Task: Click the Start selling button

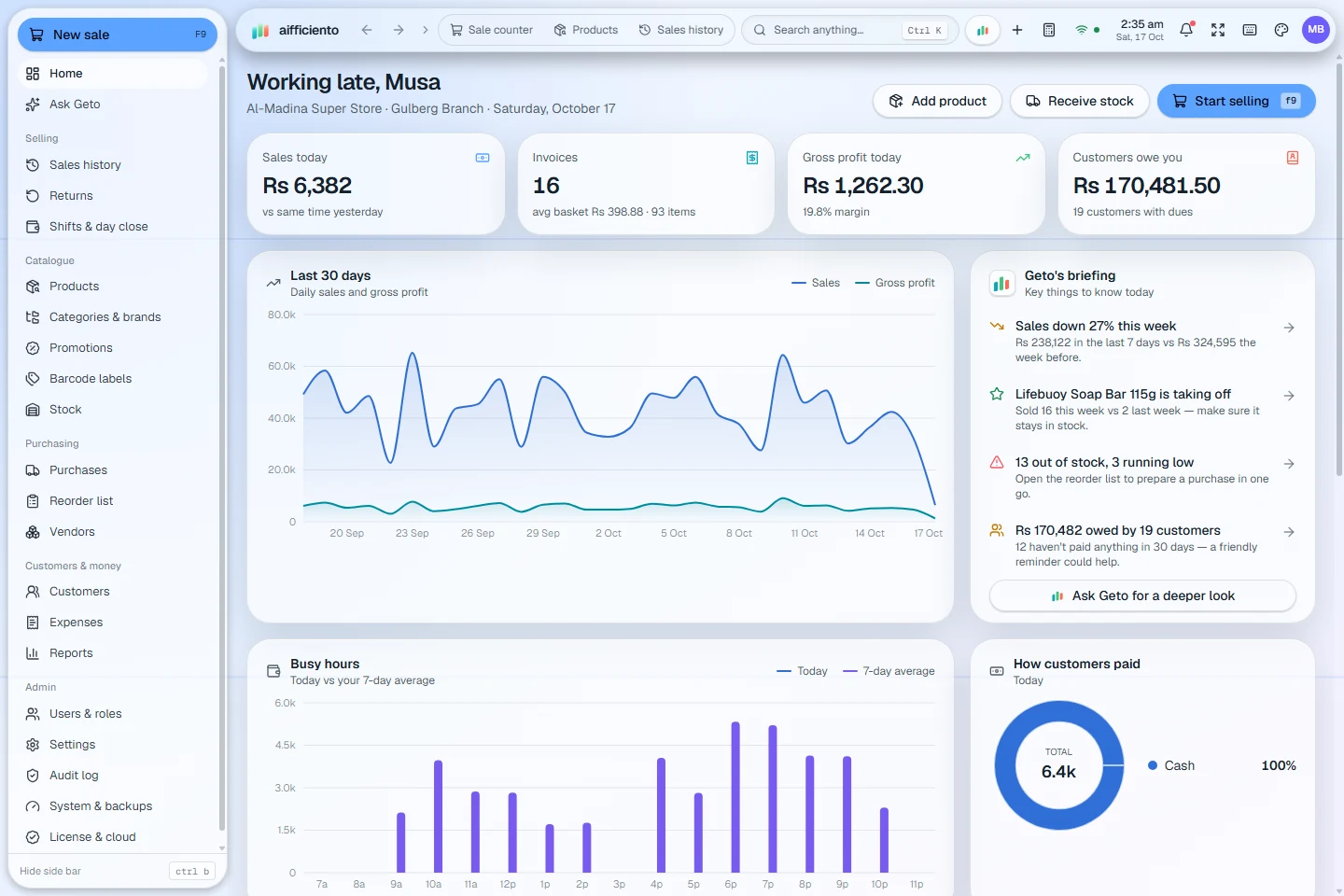Action: point(1236,101)
